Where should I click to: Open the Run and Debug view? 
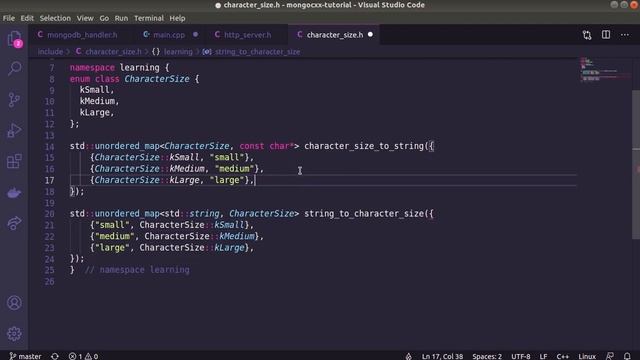(14, 130)
